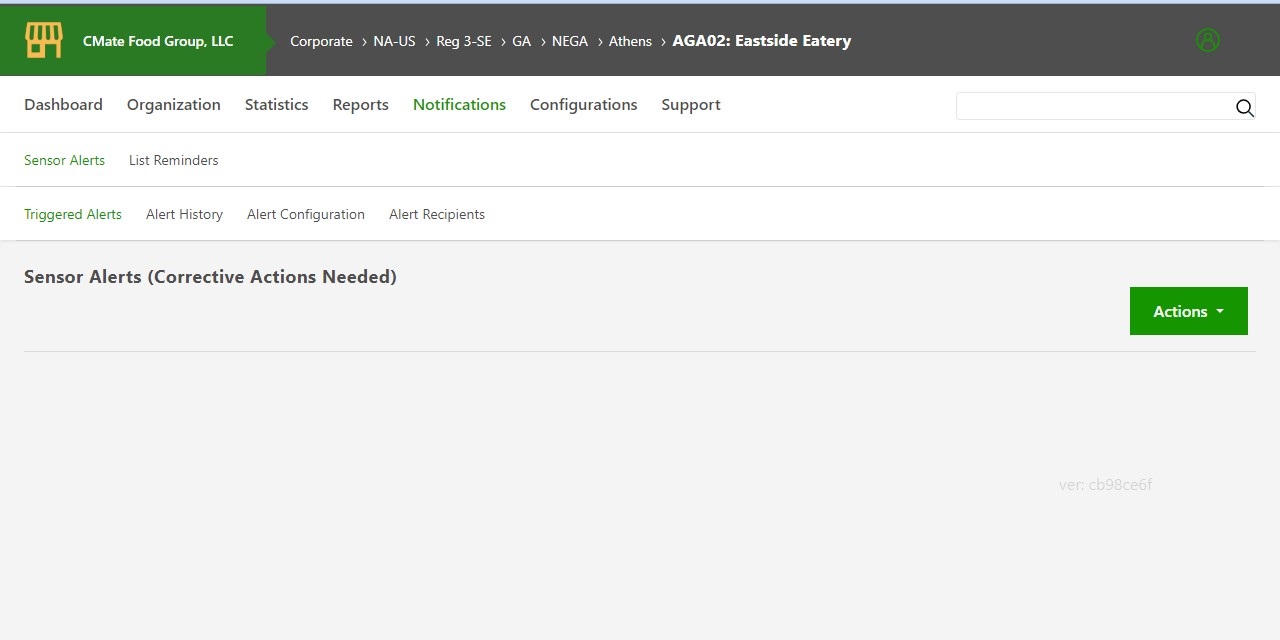Switch to the Alert Recipients tab
Screen dimensions: 1280x640
tap(437, 214)
